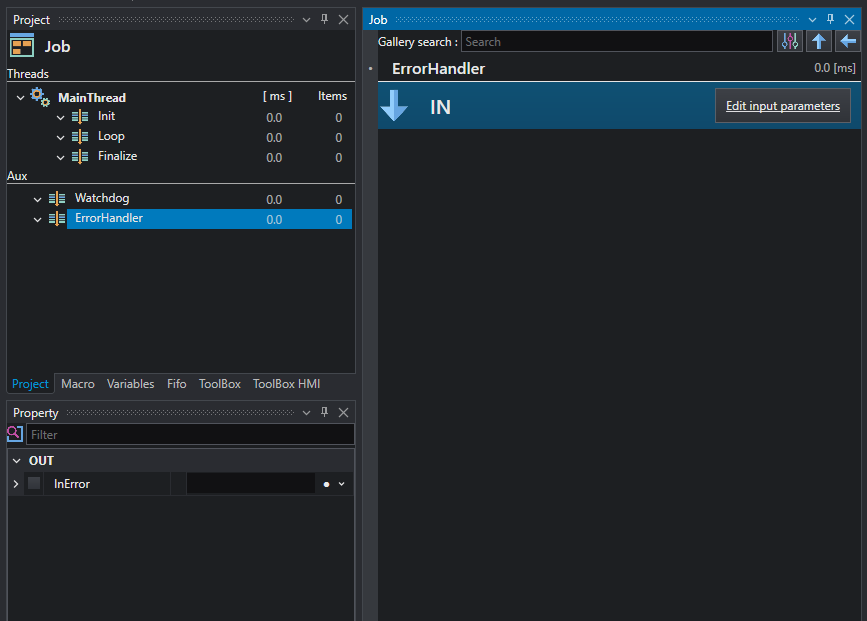
Task: Switch to the Macro tab
Action: (x=78, y=384)
